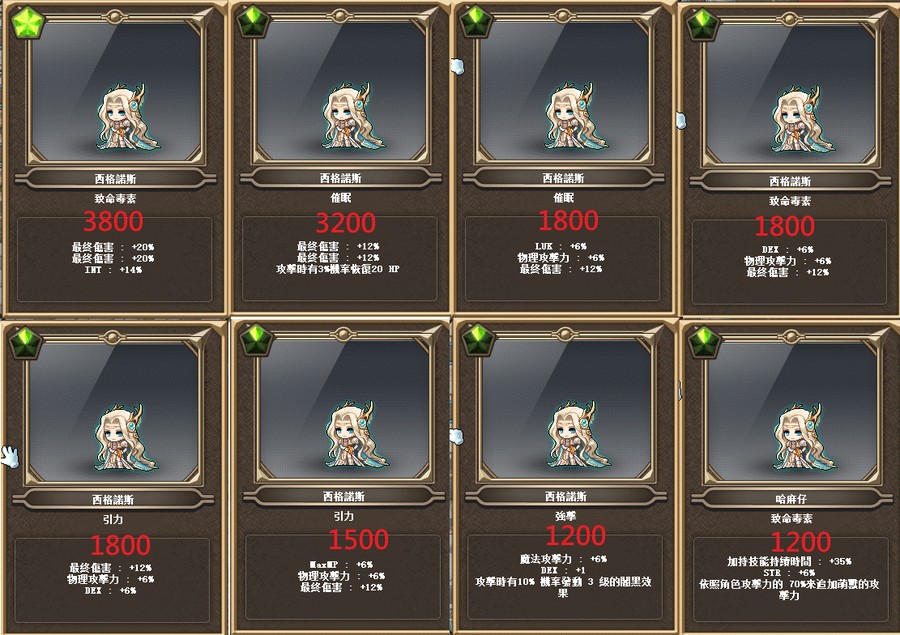Select the green gem on the 強擊 1200 card
The width and height of the screenshot is (900, 635).
478,339
